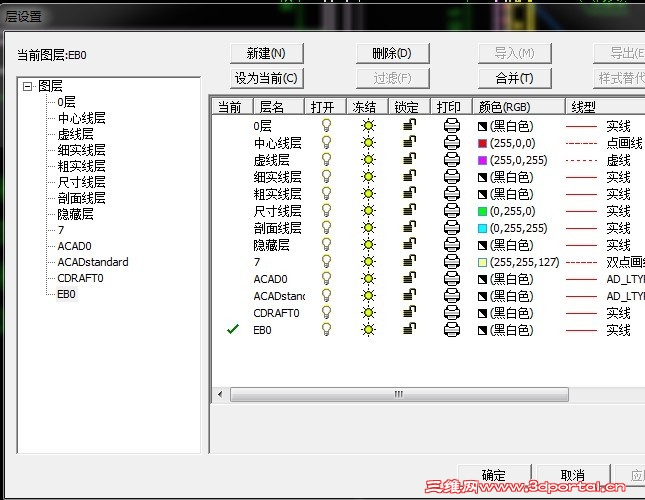Click the 当前 column header
Screen dimensions: 645x500
[x=232, y=107]
